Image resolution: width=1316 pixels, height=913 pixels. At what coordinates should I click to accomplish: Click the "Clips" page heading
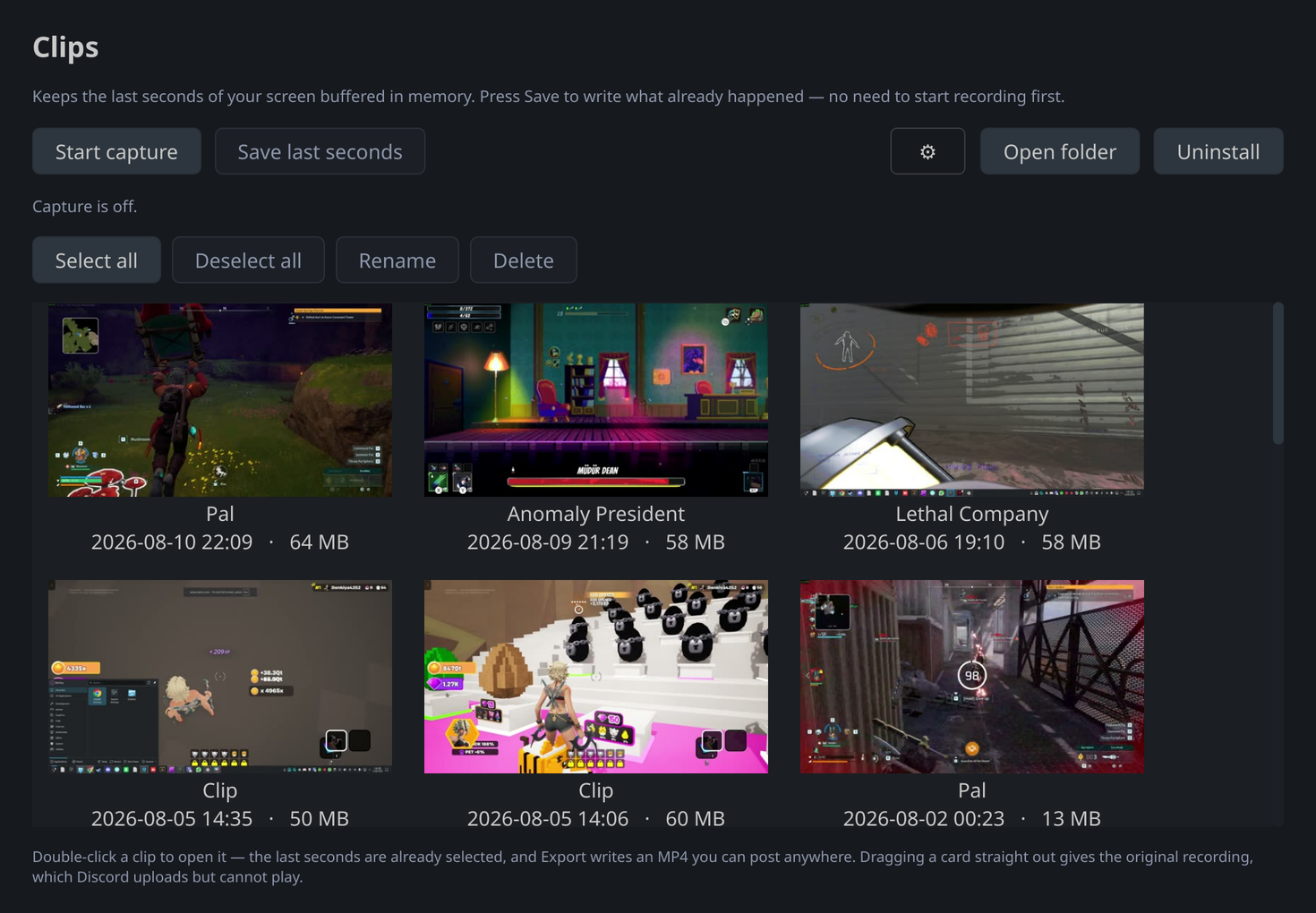65,47
